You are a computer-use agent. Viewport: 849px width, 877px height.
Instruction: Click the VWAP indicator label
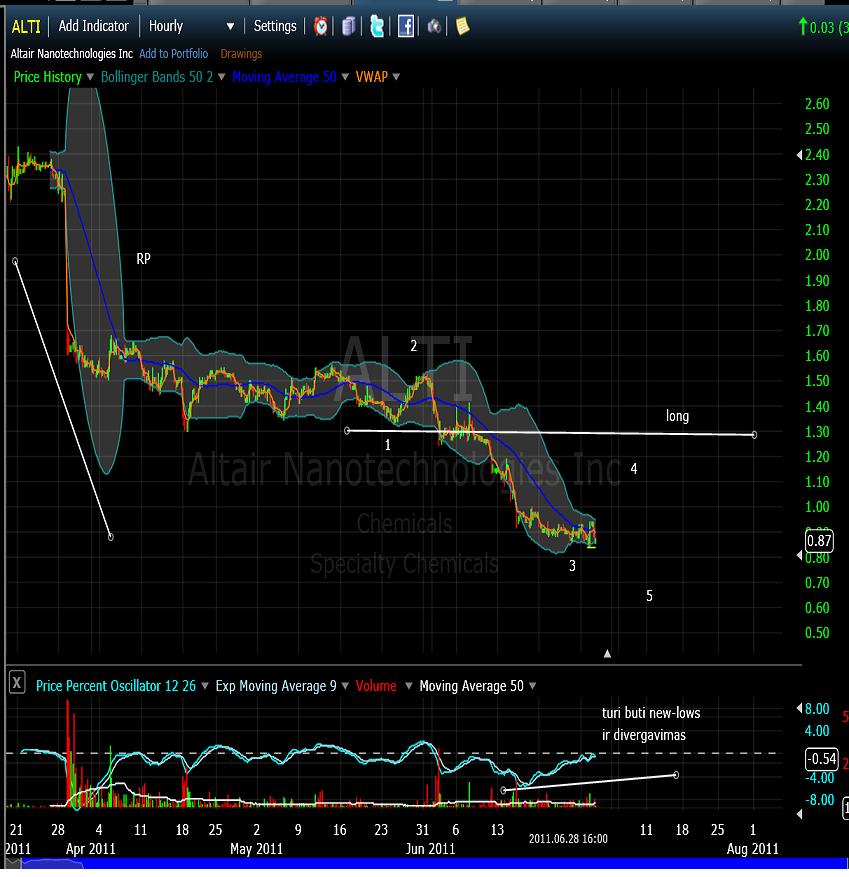click(371, 77)
